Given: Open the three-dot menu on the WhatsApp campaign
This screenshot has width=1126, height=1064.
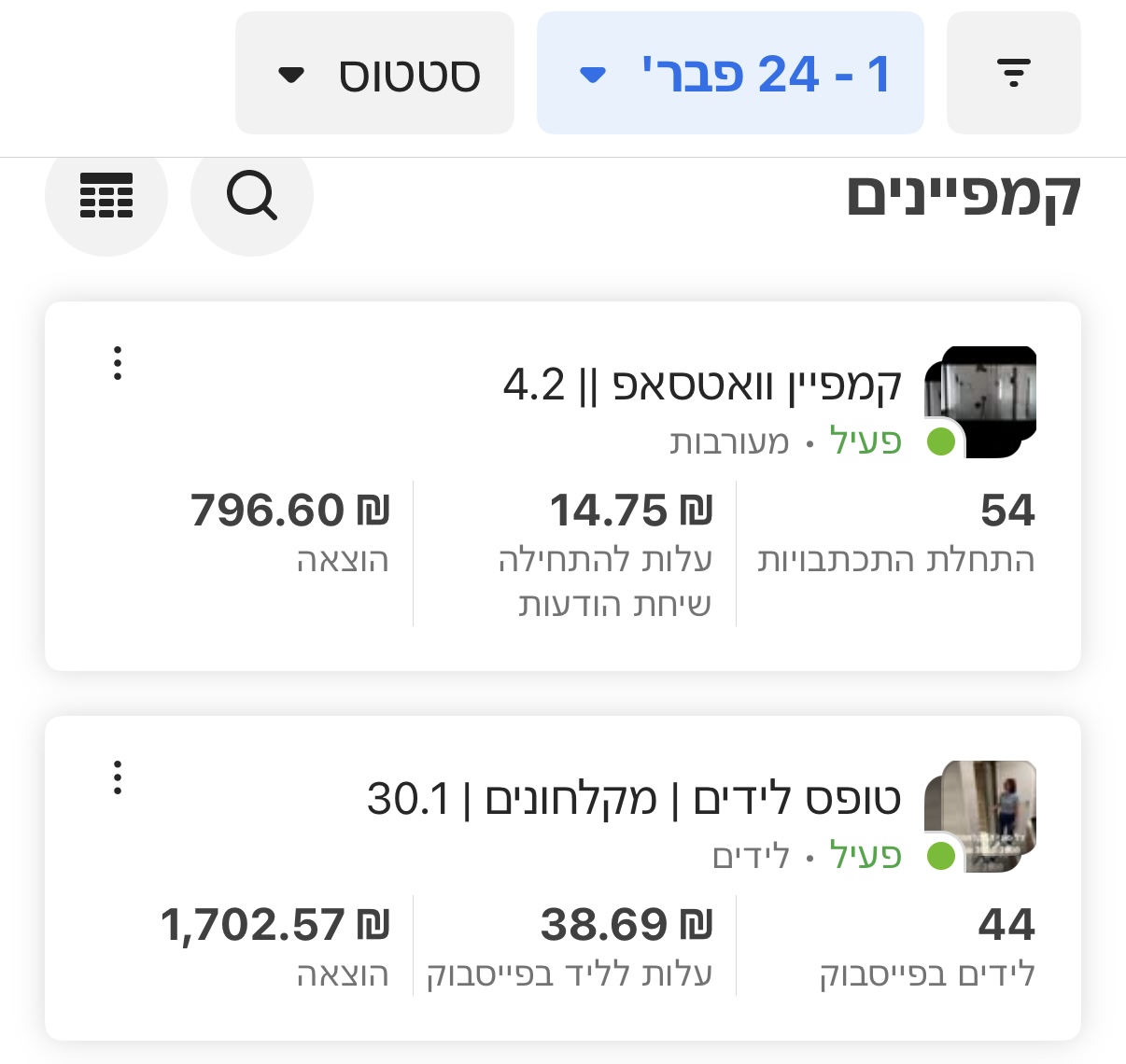Looking at the screenshot, I should (117, 364).
